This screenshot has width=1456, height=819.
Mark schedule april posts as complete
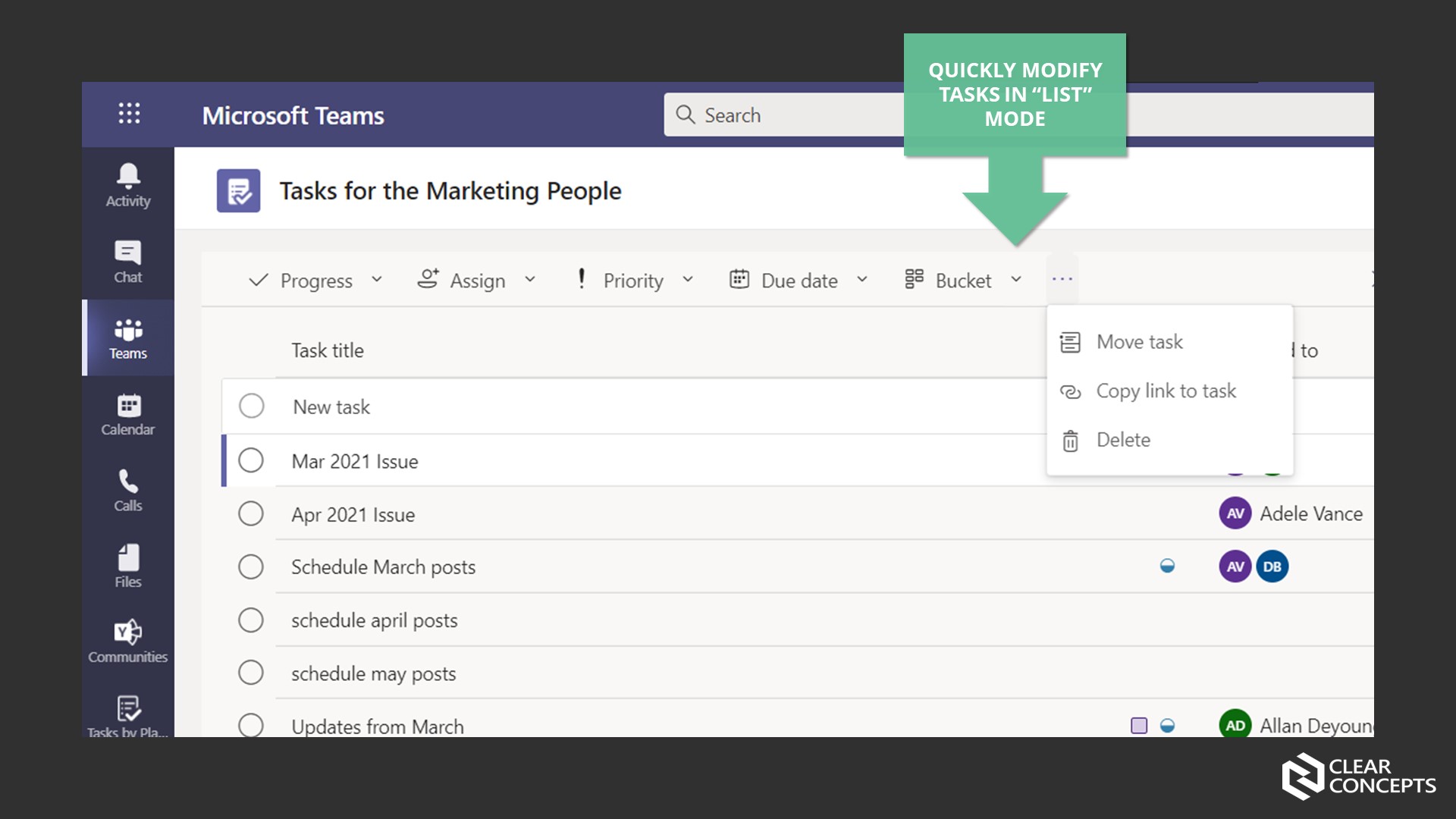pyautogui.click(x=251, y=620)
